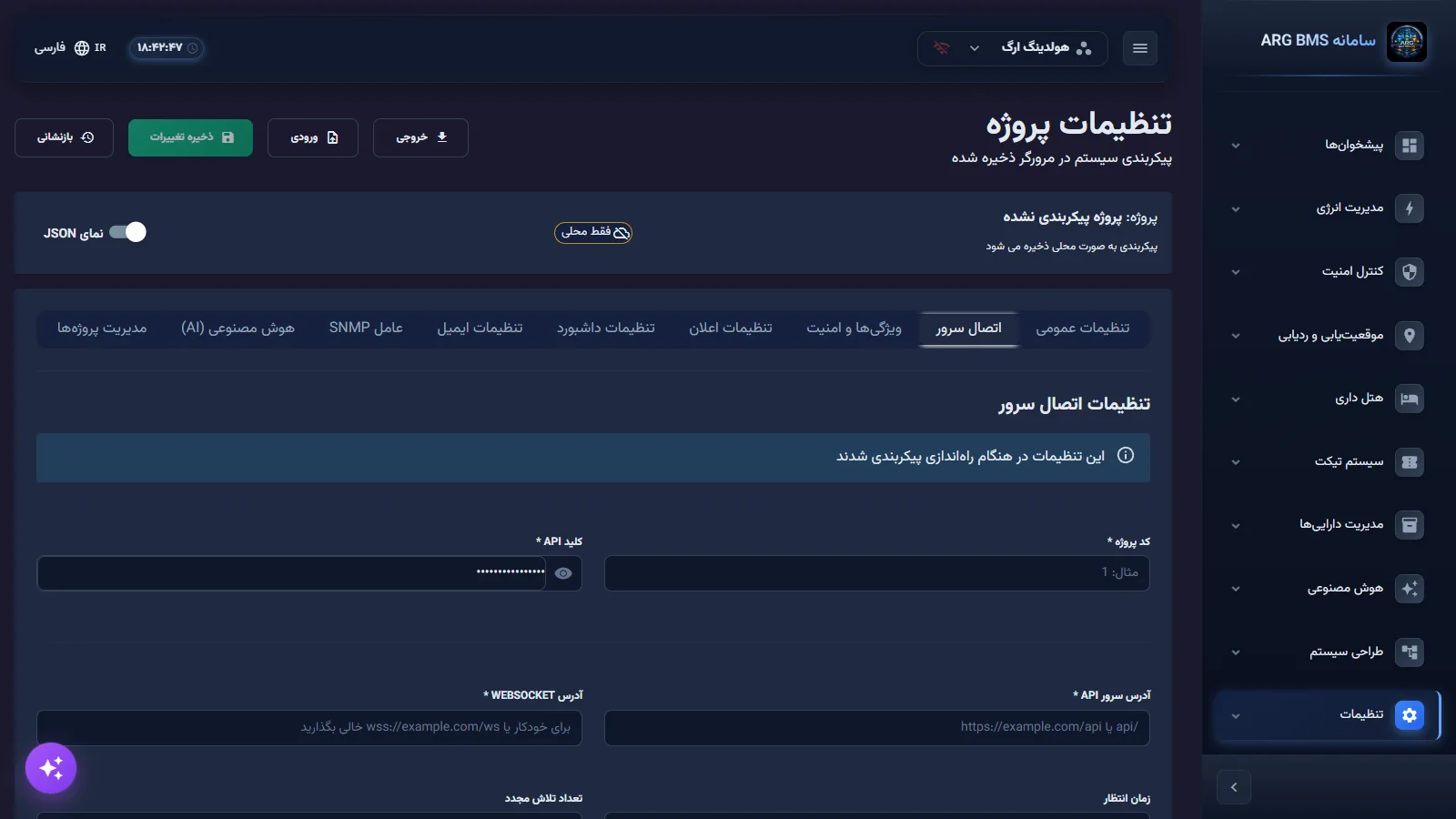
Task: Click the import (ورودی) button
Action: click(x=313, y=137)
